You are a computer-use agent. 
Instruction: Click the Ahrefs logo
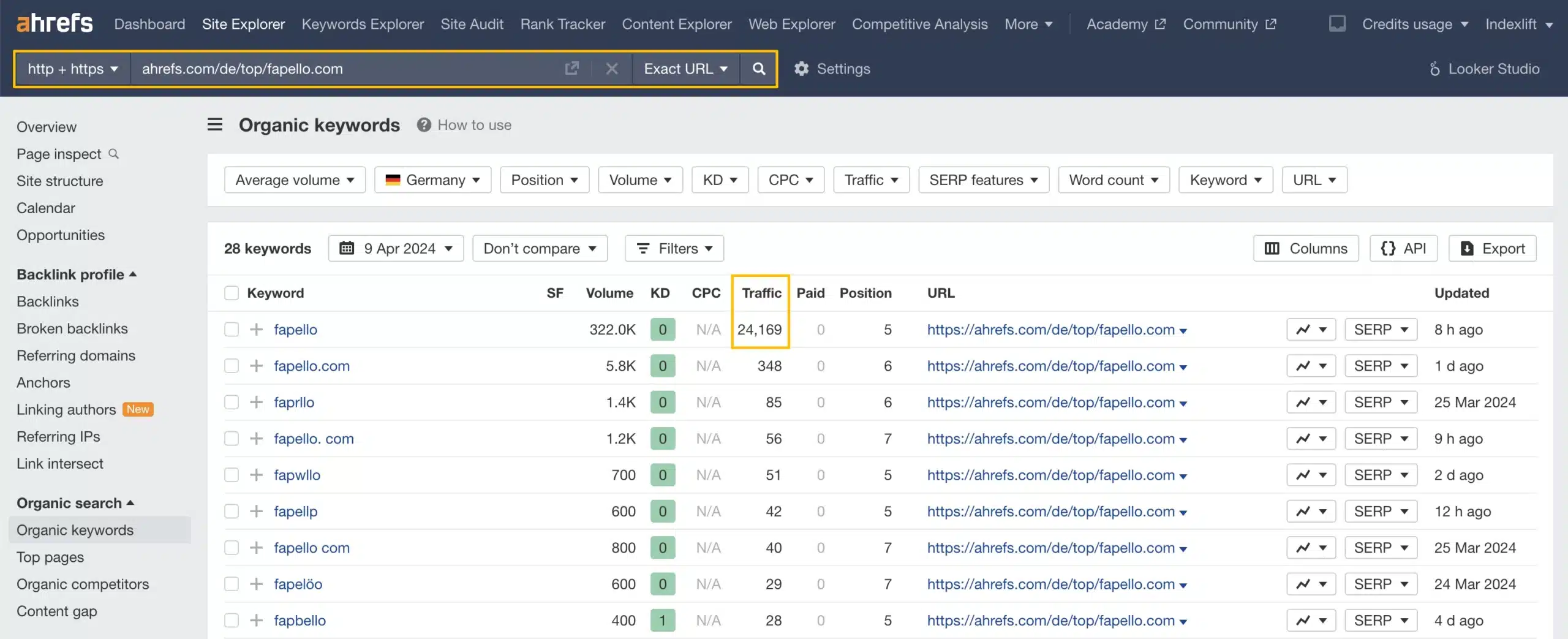[x=55, y=23]
